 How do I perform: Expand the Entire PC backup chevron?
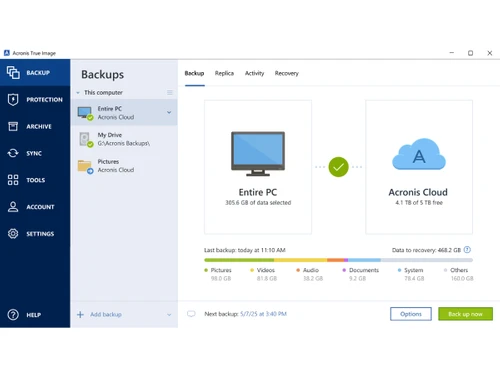tap(169, 112)
